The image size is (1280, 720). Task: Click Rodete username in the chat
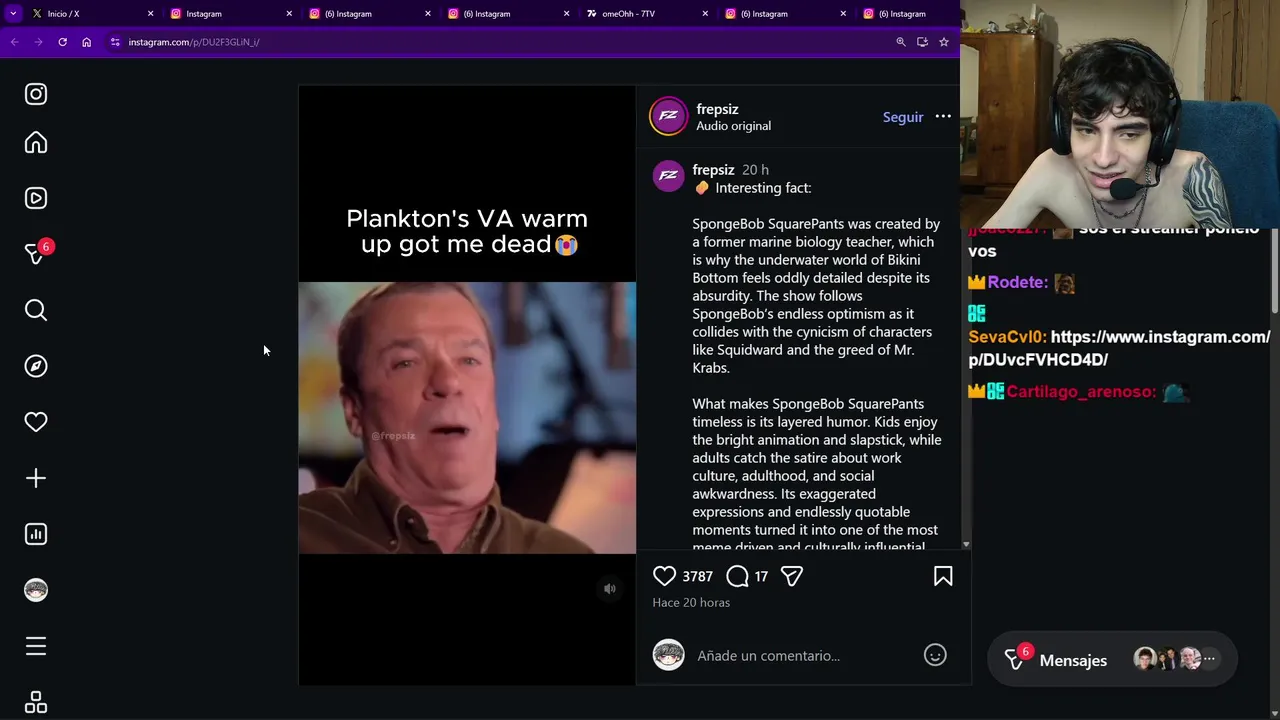tap(1017, 282)
